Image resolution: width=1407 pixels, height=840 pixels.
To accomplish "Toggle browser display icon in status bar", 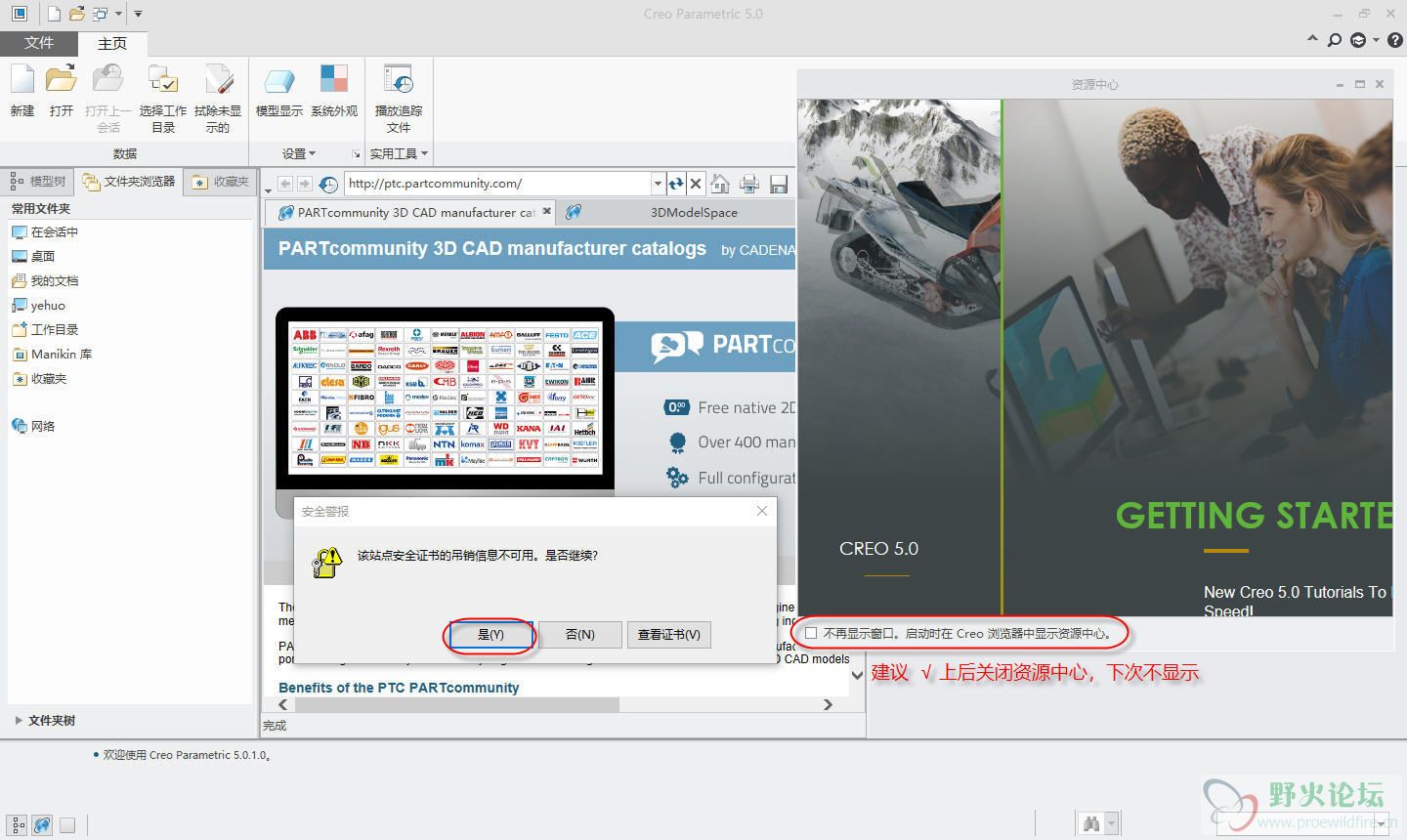I will click(x=42, y=825).
